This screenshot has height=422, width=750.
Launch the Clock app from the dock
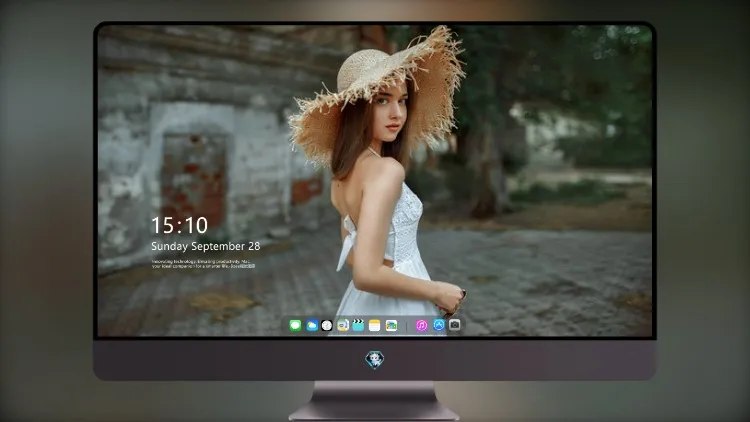point(327,325)
